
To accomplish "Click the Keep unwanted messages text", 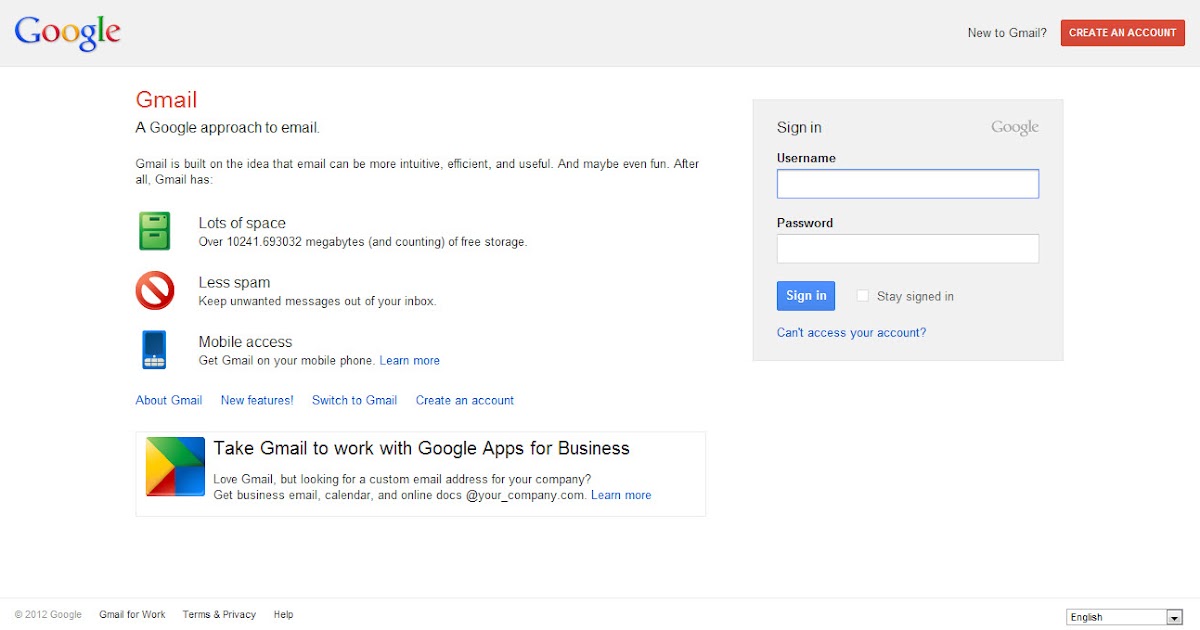I will [x=318, y=301].
